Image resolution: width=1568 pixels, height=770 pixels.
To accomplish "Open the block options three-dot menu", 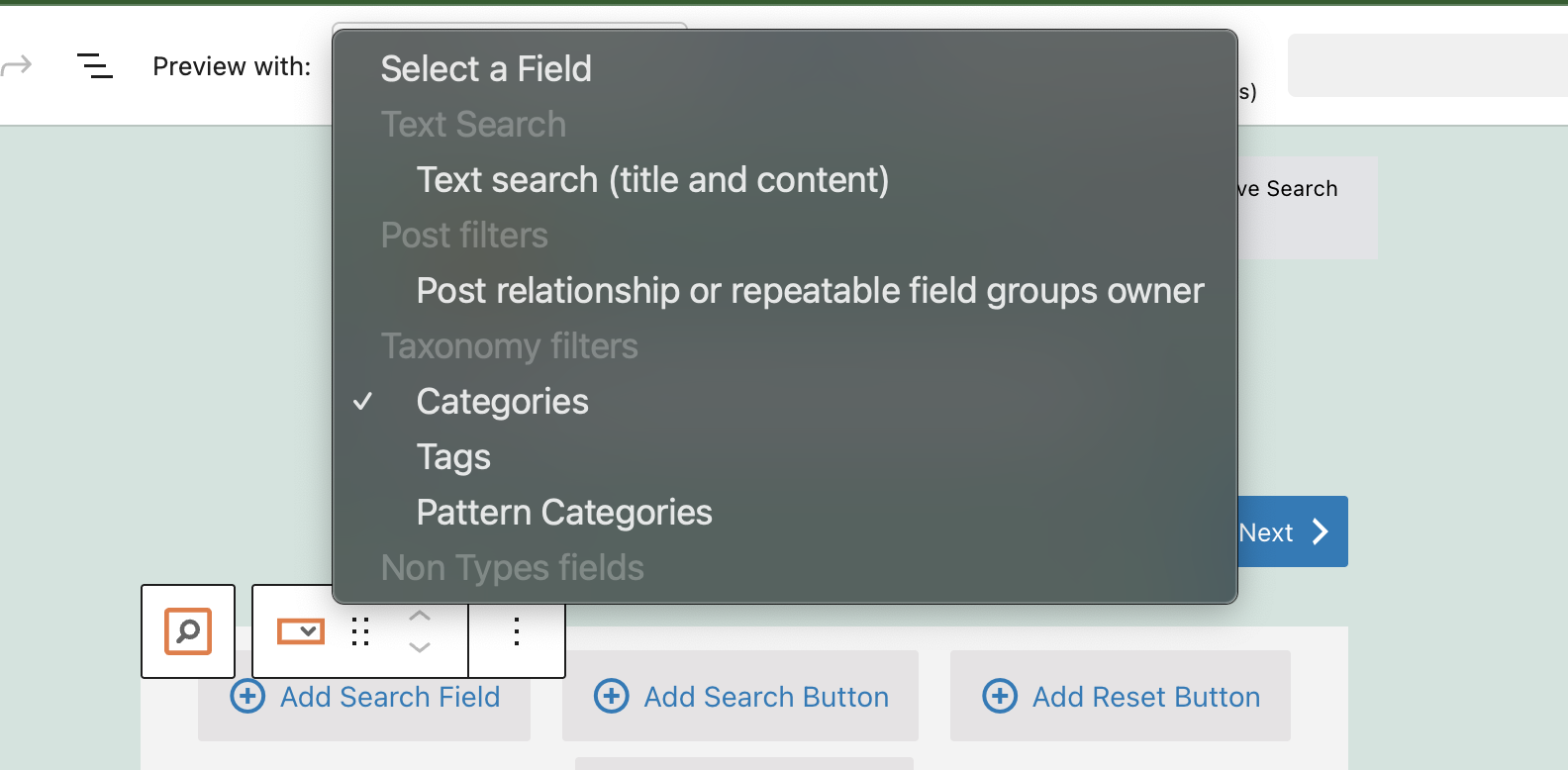I will [517, 631].
